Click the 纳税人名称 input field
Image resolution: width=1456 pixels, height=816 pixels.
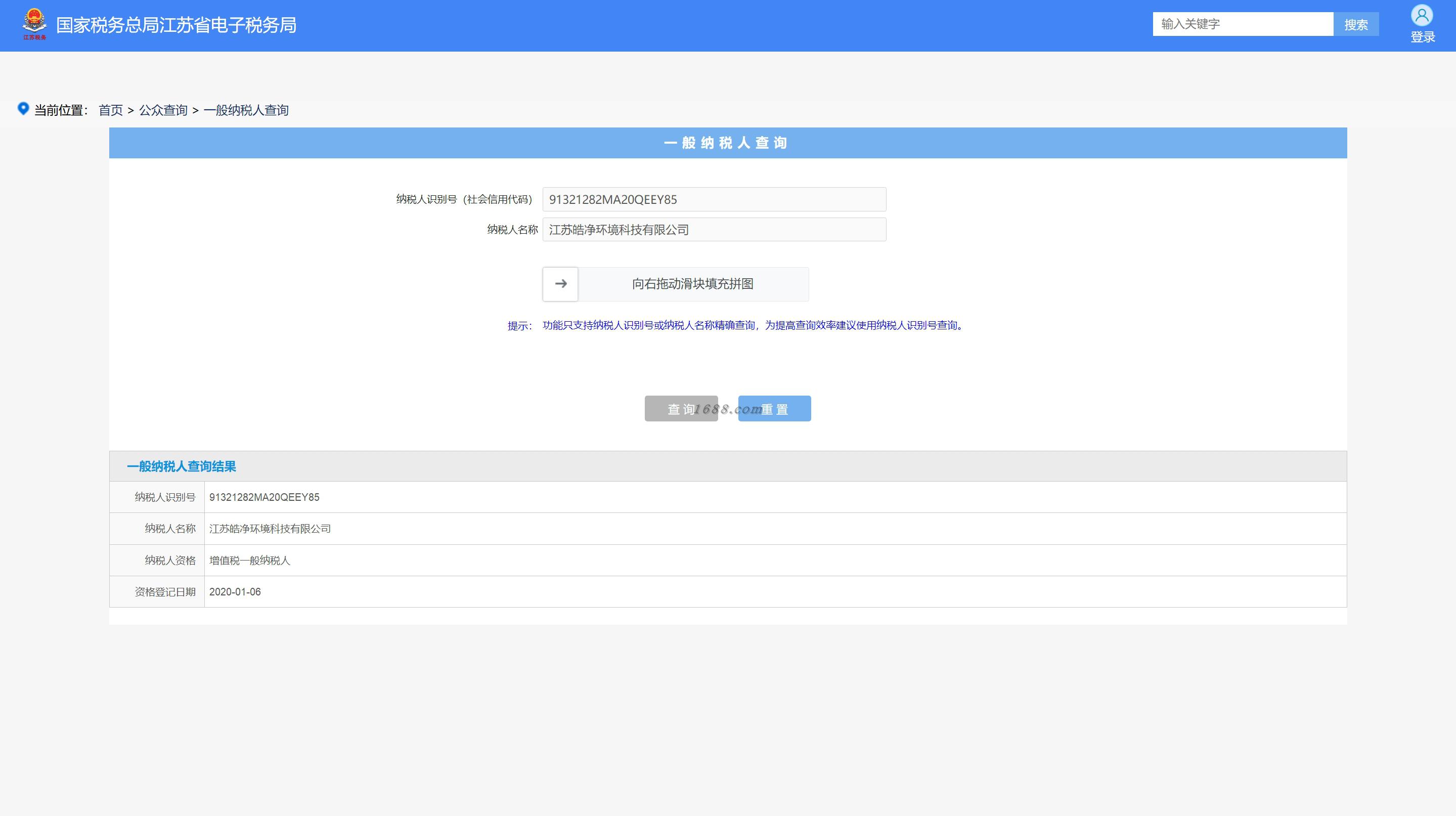point(714,230)
